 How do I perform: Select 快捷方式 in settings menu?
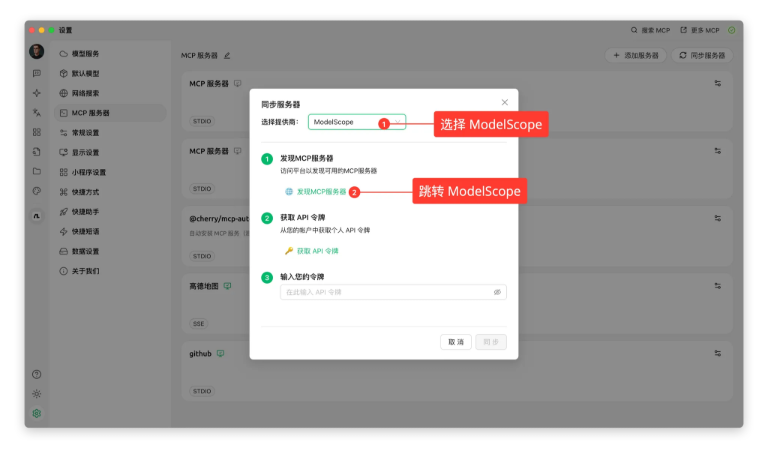[x=110, y=192]
